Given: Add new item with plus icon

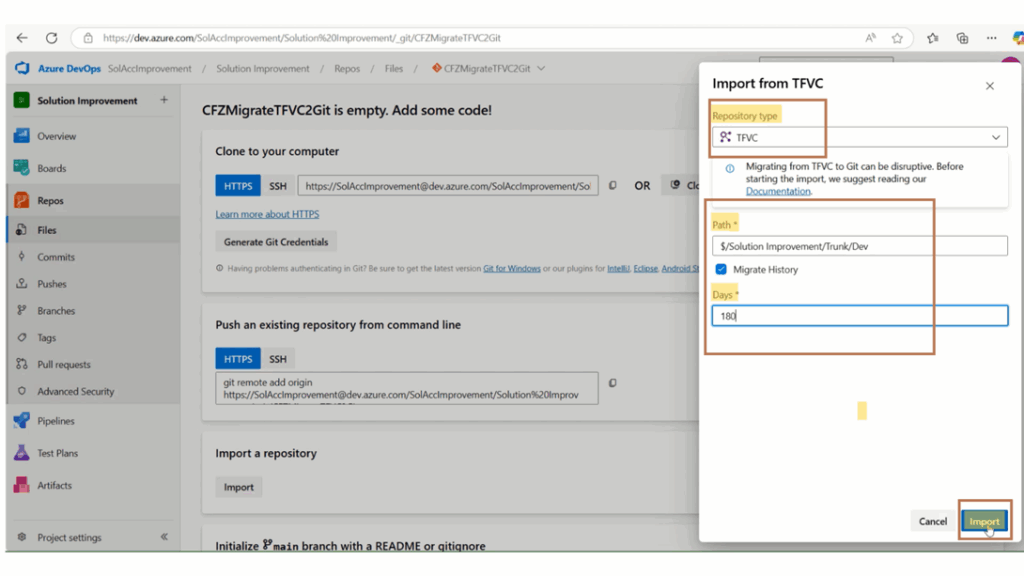Looking at the screenshot, I should [x=164, y=100].
